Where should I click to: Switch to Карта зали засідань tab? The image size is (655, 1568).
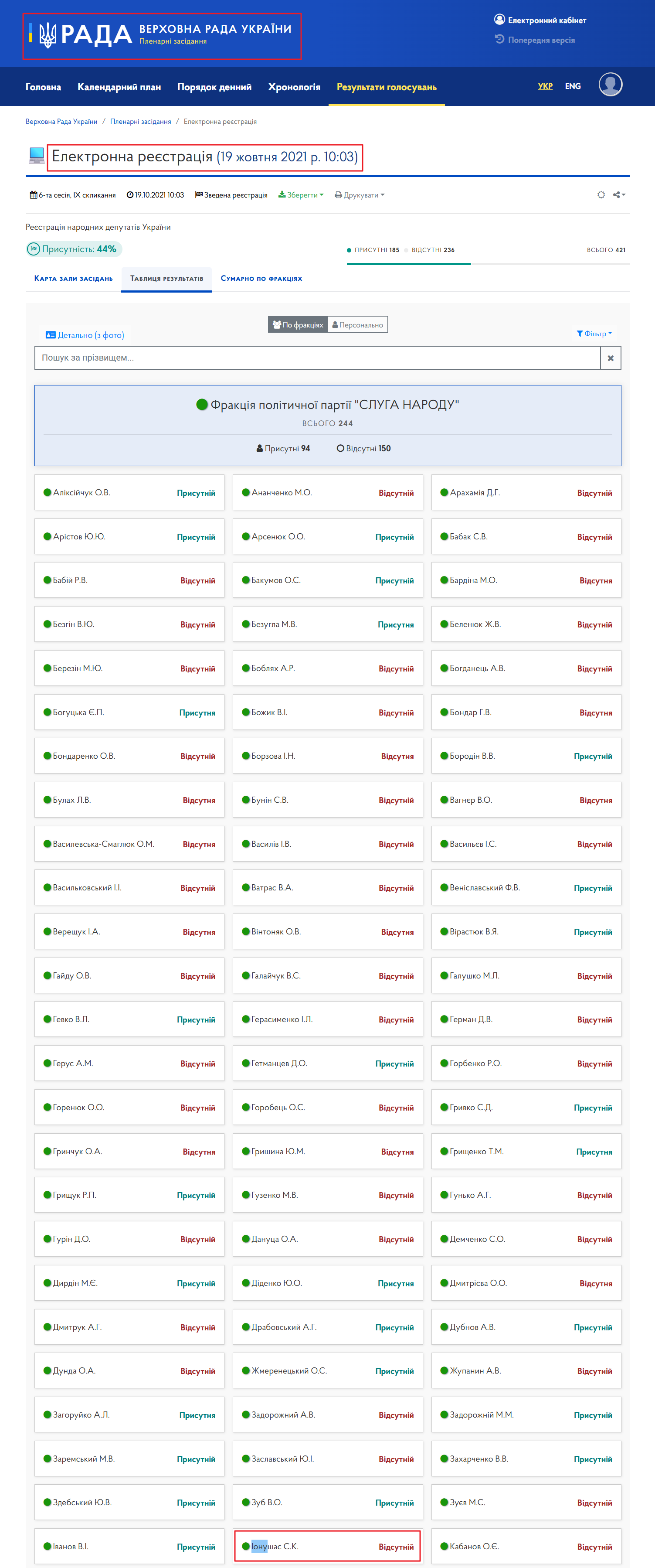(x=74, y=279)
